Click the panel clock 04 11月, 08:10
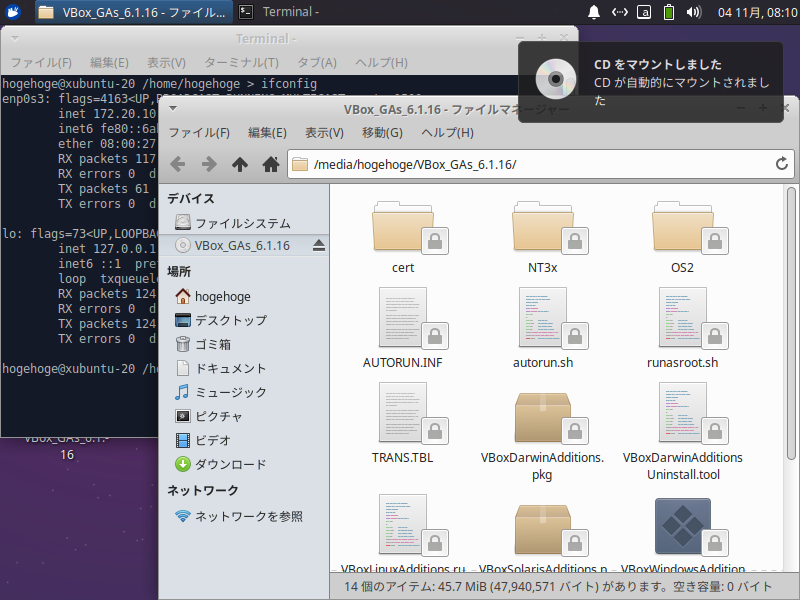 pyautogui.click(x=757, y=12)
